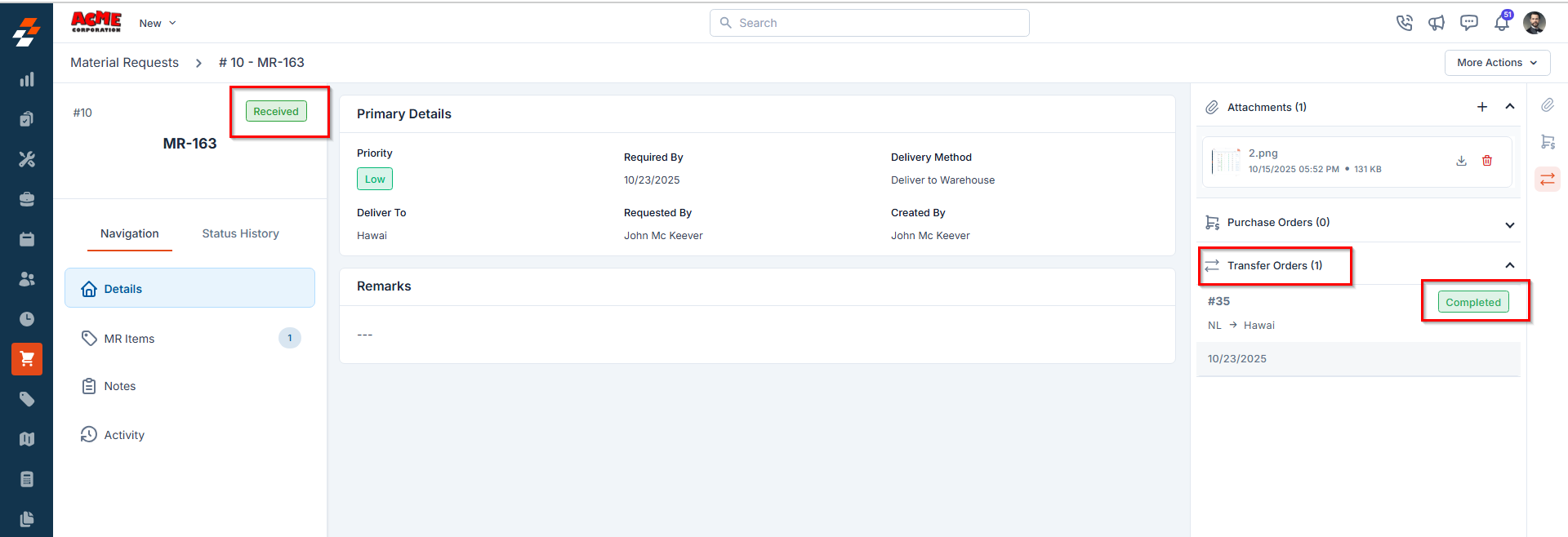Screen dimensions: 1568x537
Task: Click the transfer order date 10/23/2025
Action: click(x=1237, y=359)
